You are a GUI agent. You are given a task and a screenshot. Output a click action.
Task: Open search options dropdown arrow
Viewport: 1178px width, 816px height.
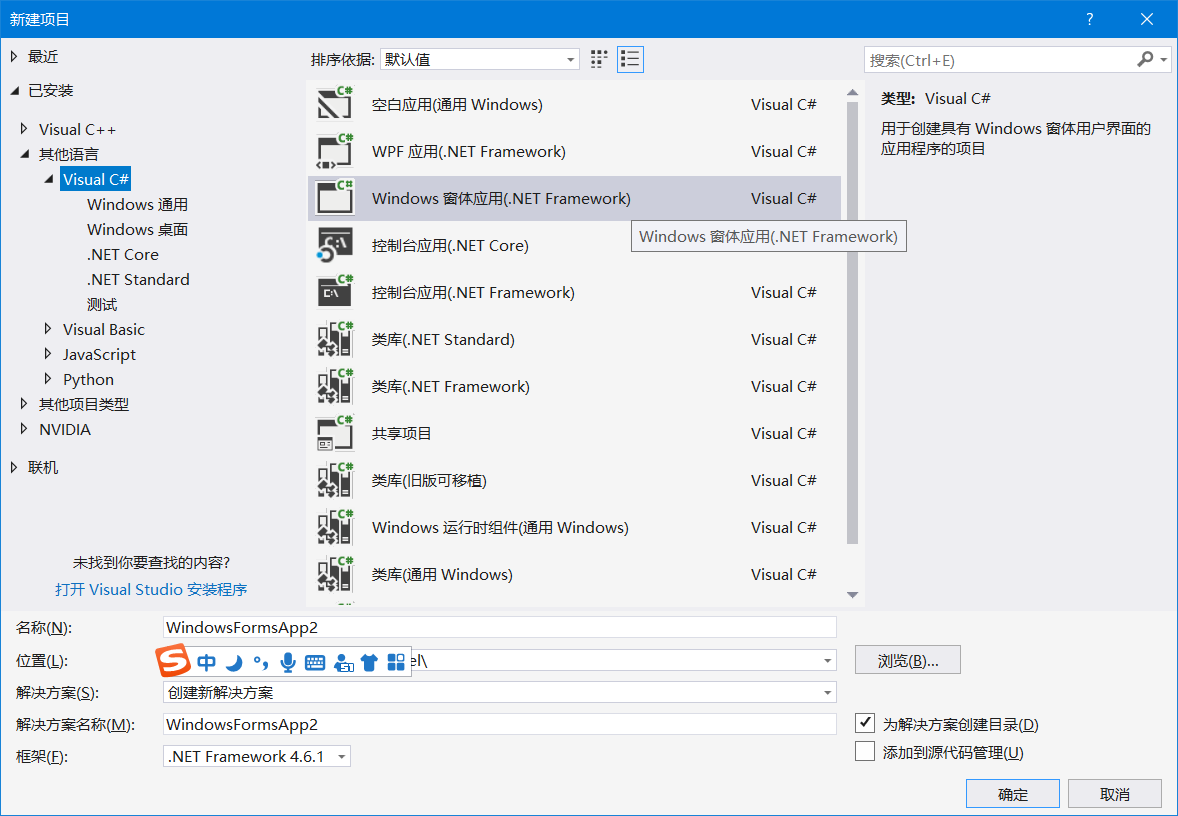(x=1164, y=60)
